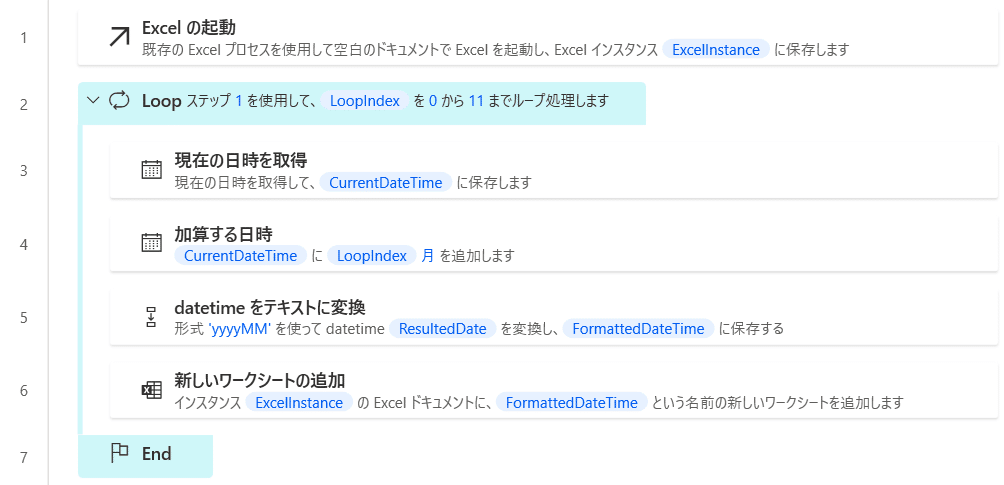1004x485 pixels.
Task: Select line number 5 in the gutter
Action: tap(24, 318)
